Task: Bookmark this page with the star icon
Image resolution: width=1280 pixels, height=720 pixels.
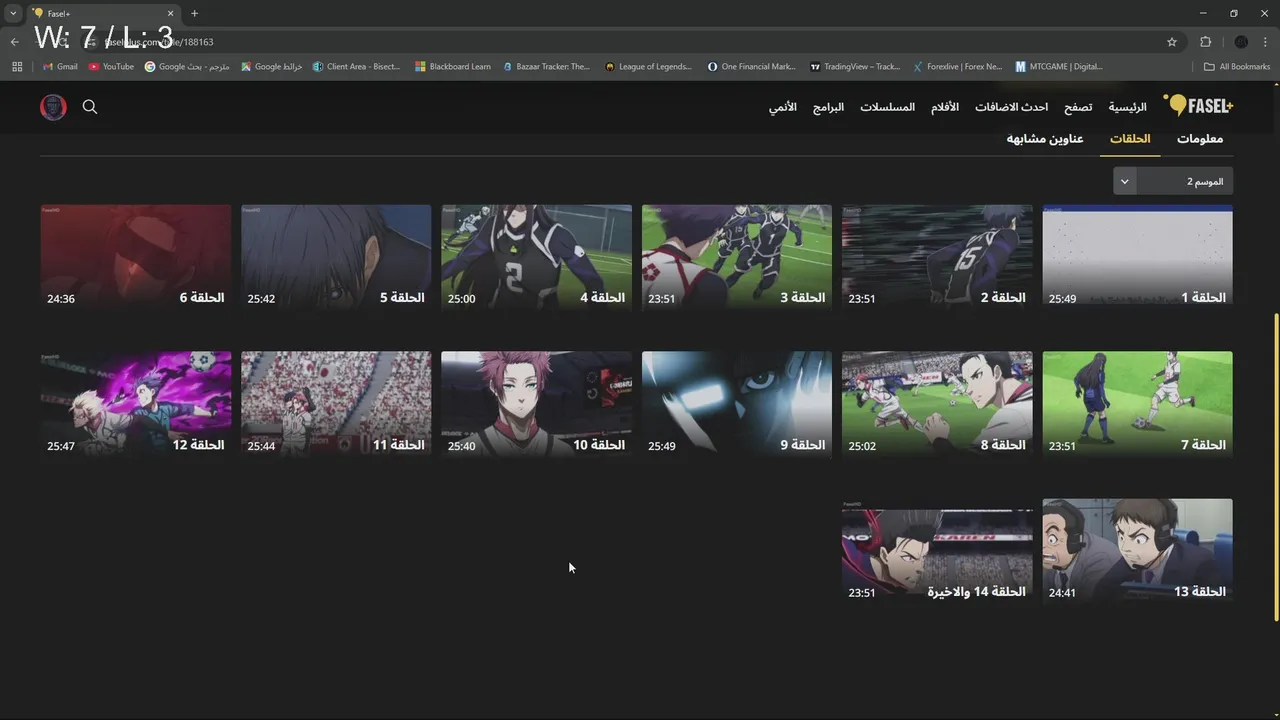Action: (1172, 42)
